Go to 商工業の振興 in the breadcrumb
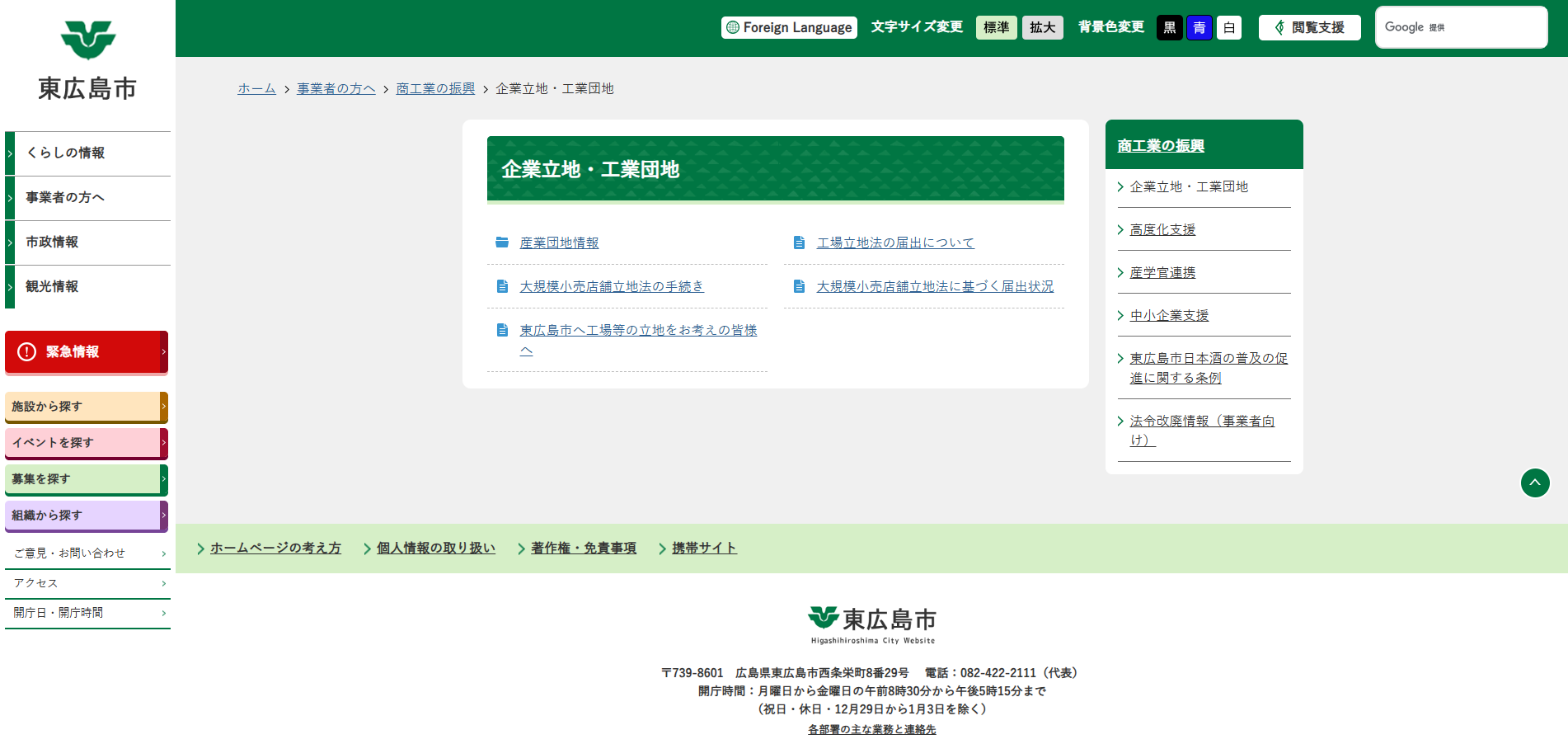The width and height of the screenshot is (1568, 744). [x=435, y=88]
